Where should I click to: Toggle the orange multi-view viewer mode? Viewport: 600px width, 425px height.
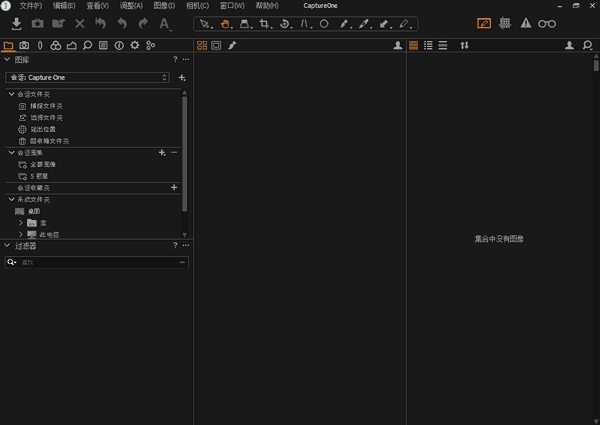(202, 46)
